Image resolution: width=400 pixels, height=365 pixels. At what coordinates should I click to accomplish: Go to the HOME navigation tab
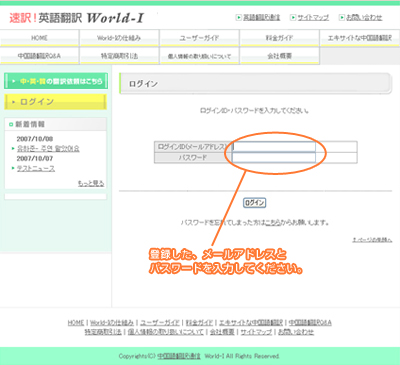pyautogui.click(x=39, y=38)
